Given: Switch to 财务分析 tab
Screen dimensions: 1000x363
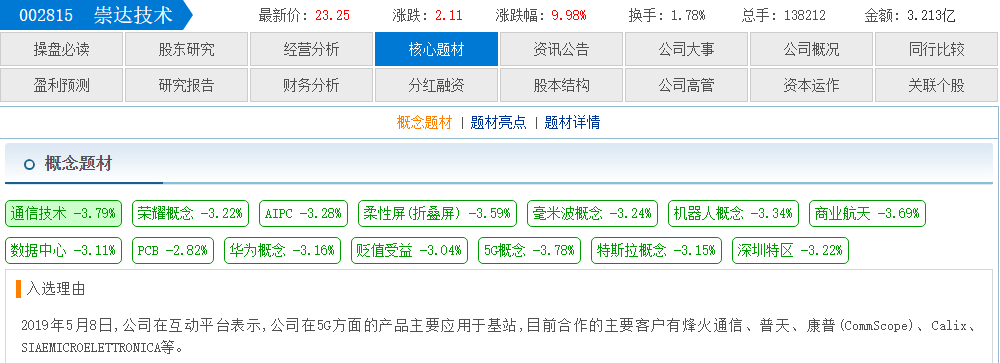Looking at the screenshot, I should [312, 85].
